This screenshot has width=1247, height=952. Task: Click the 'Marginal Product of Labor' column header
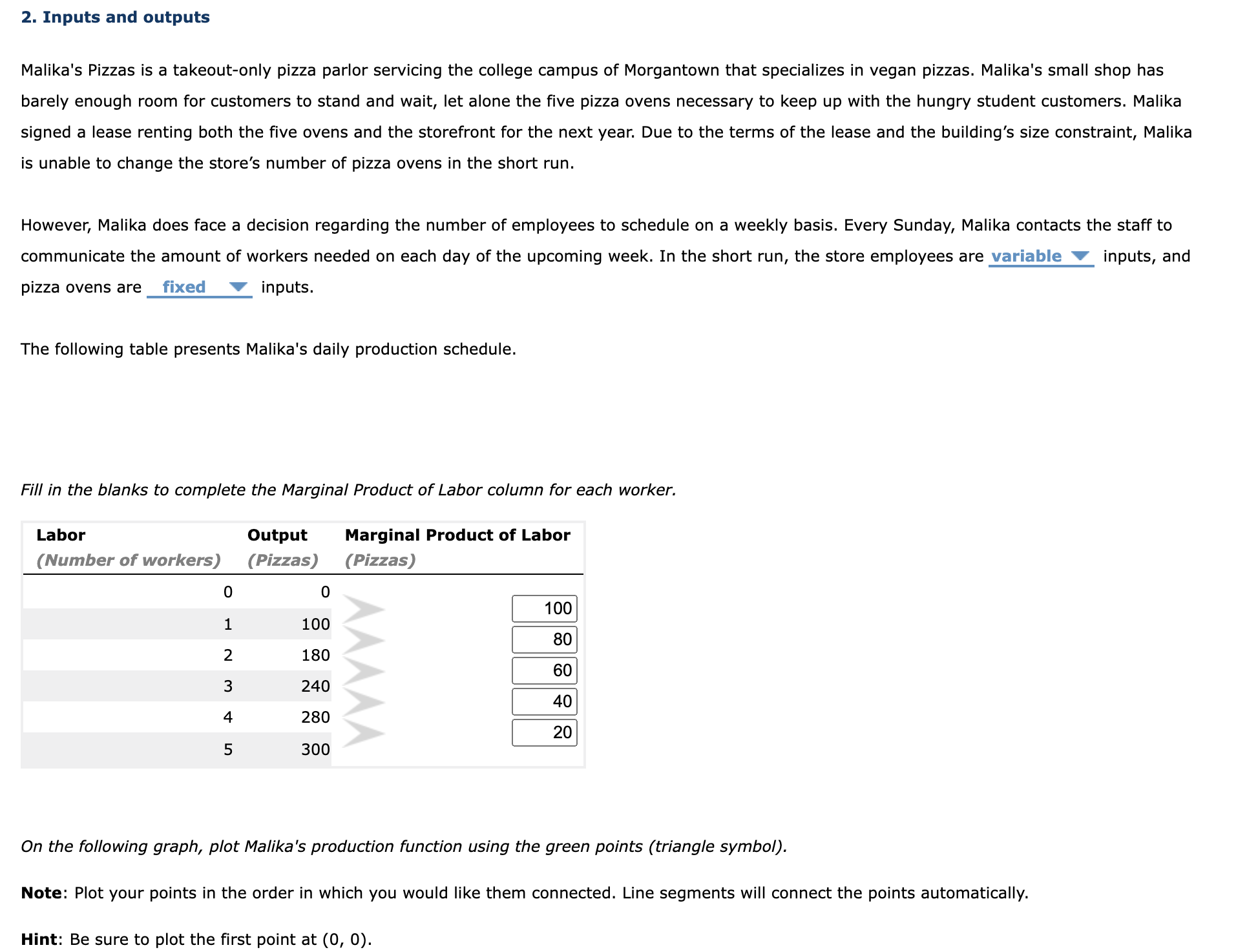457,535
